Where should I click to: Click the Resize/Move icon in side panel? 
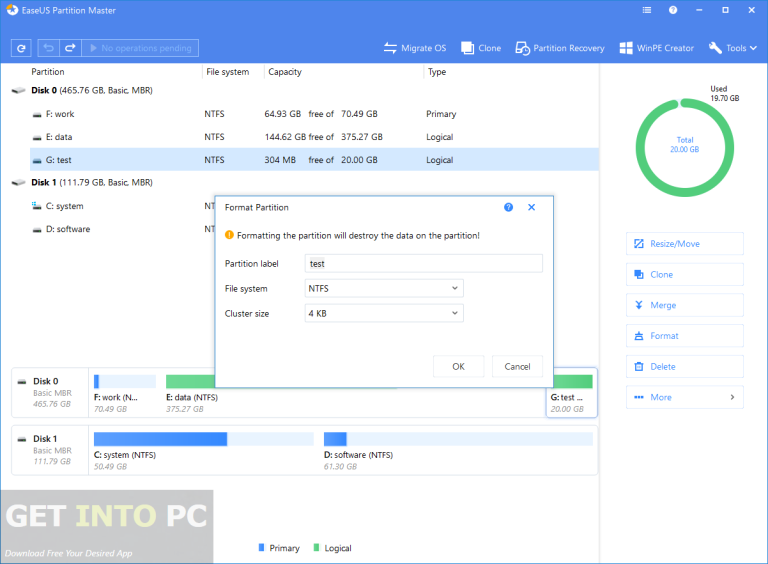[x=639, y=244]
